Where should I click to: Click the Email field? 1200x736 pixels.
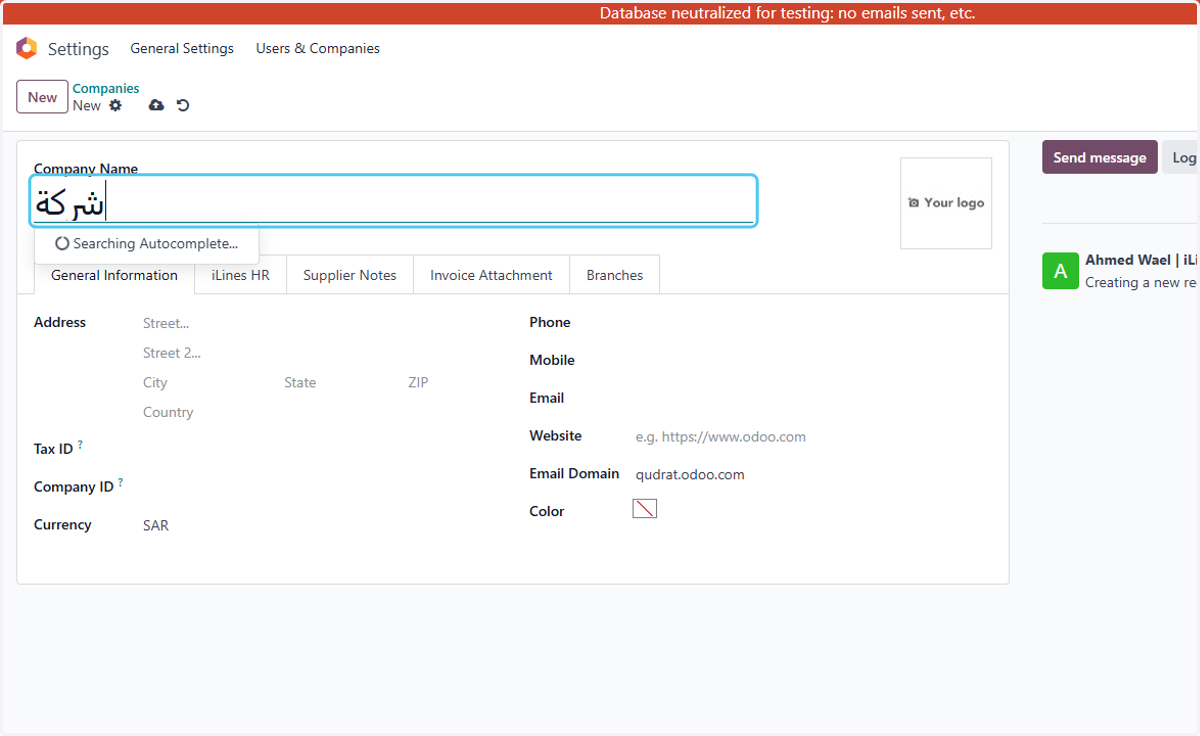(812, 398)
